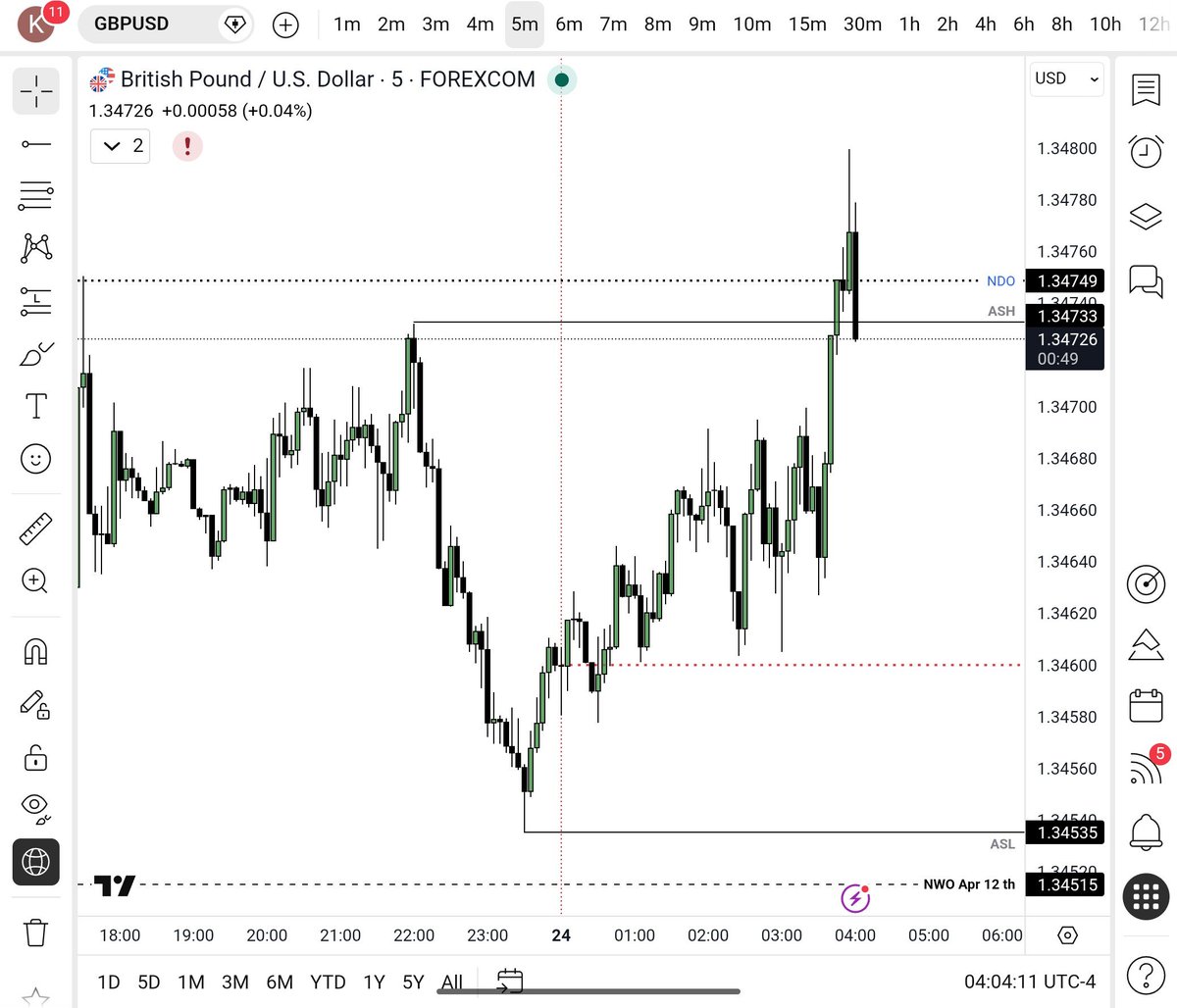This screenshot has width=1177, height=1008.
Task: Lock all drawing tools
Action: pos(36,757)
